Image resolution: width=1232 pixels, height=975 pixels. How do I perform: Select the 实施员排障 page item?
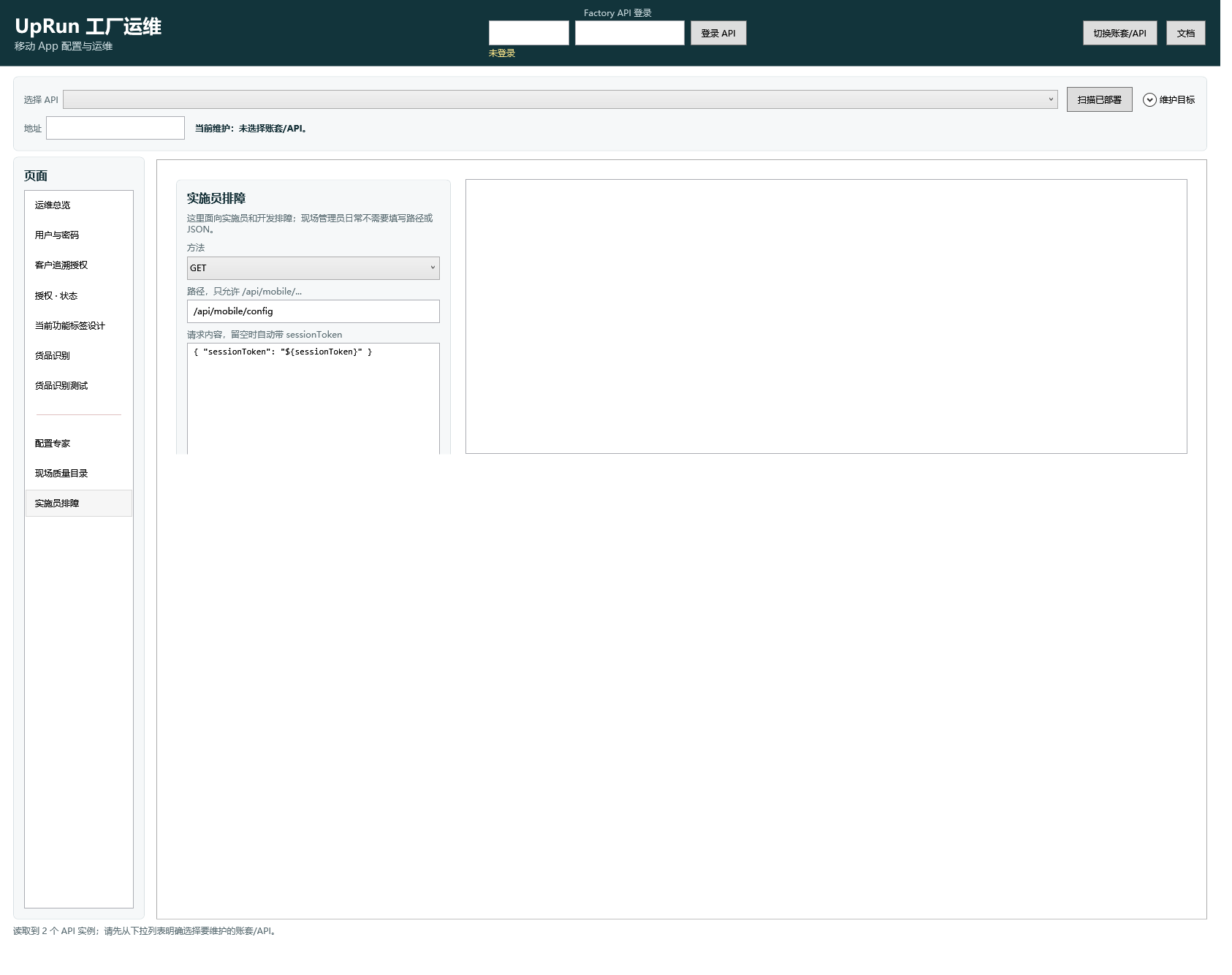click(x=79, y=504)
